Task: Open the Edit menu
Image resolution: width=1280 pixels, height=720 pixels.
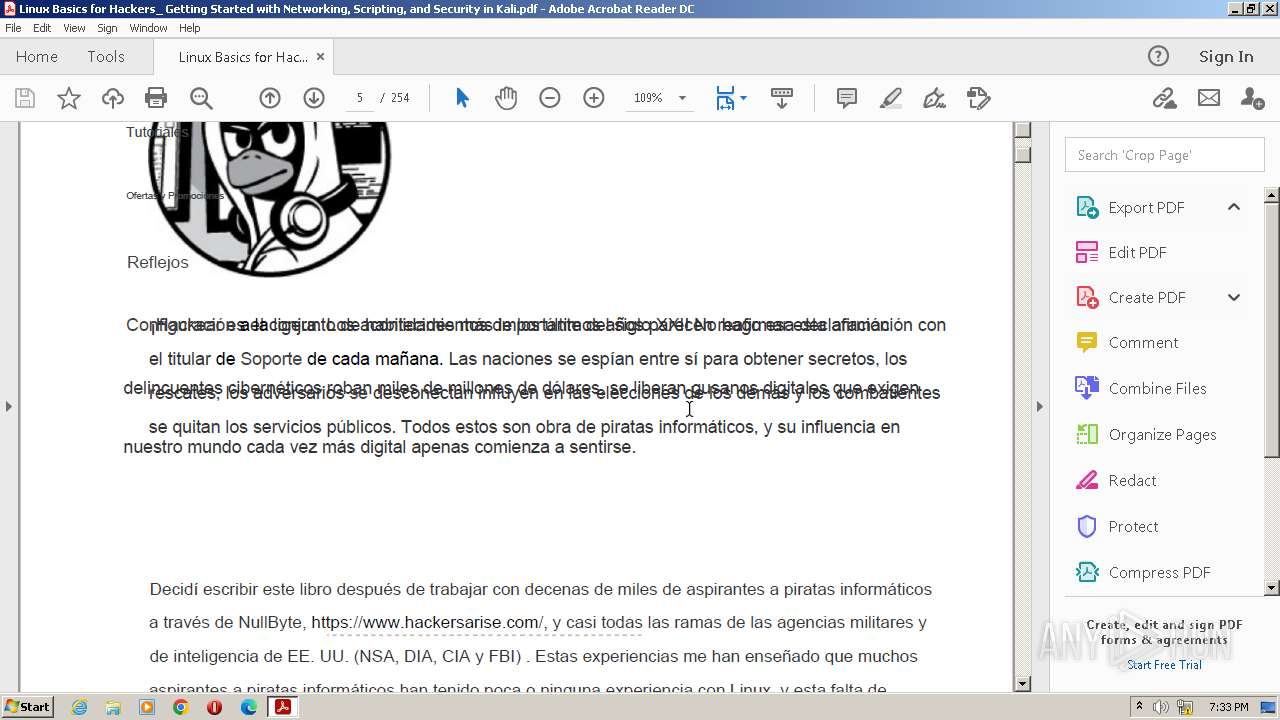Action: pos(42,28)
